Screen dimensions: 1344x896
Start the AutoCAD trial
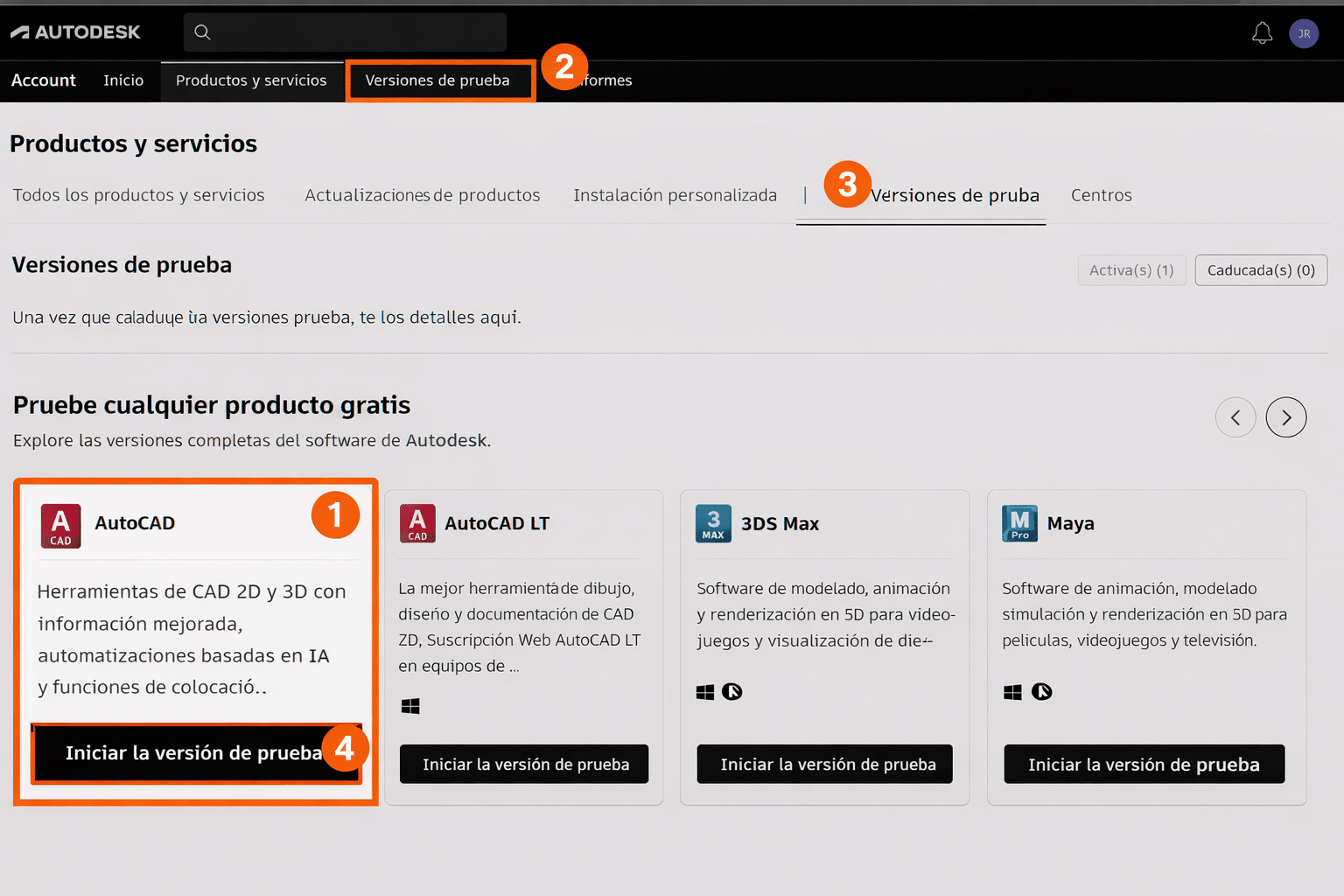click(x=194, y=752)
